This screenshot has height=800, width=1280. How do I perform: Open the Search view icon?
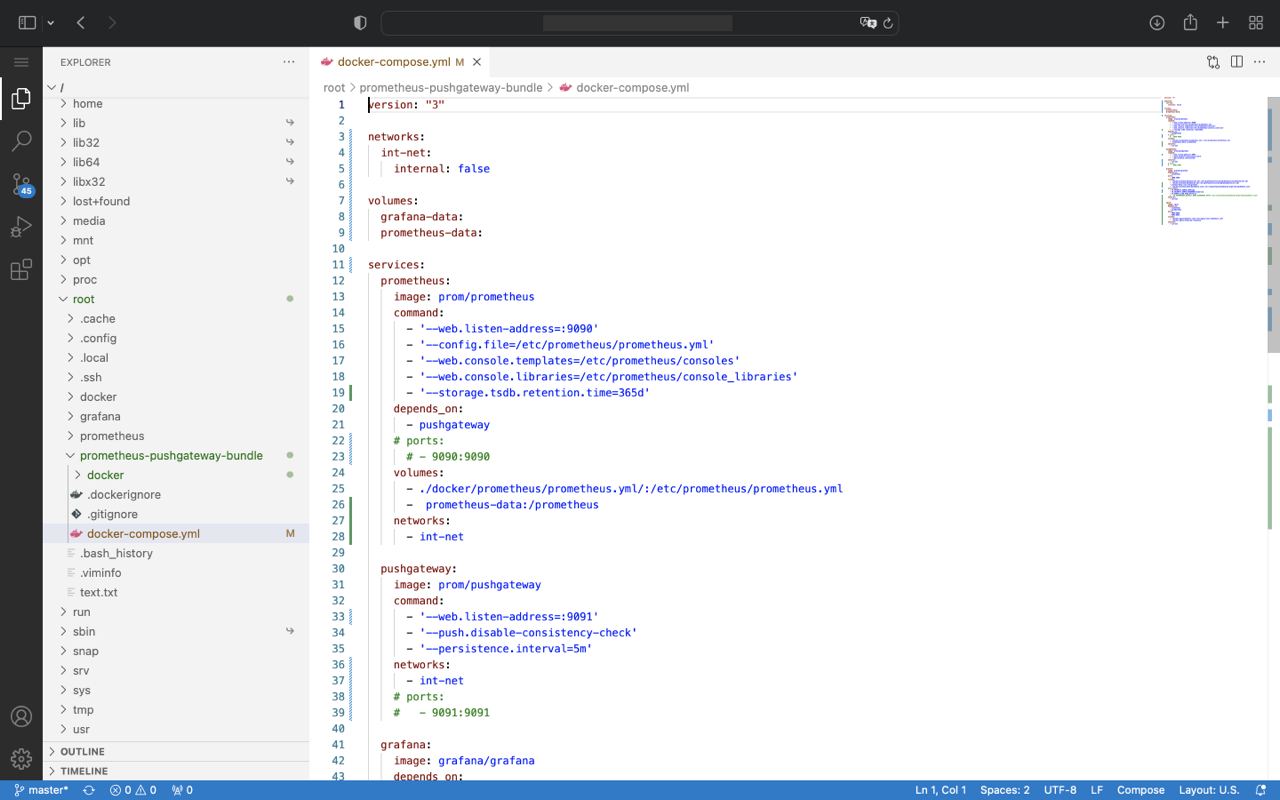coord(21,141)
